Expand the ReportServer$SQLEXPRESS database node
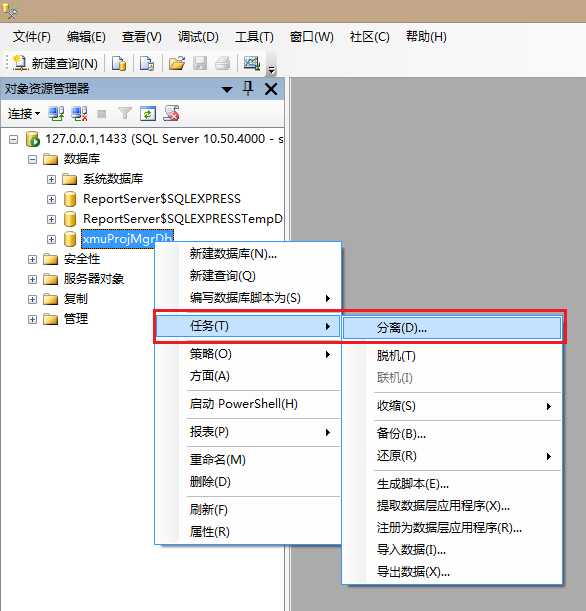The image size is (586, 611). click(51, 200)
